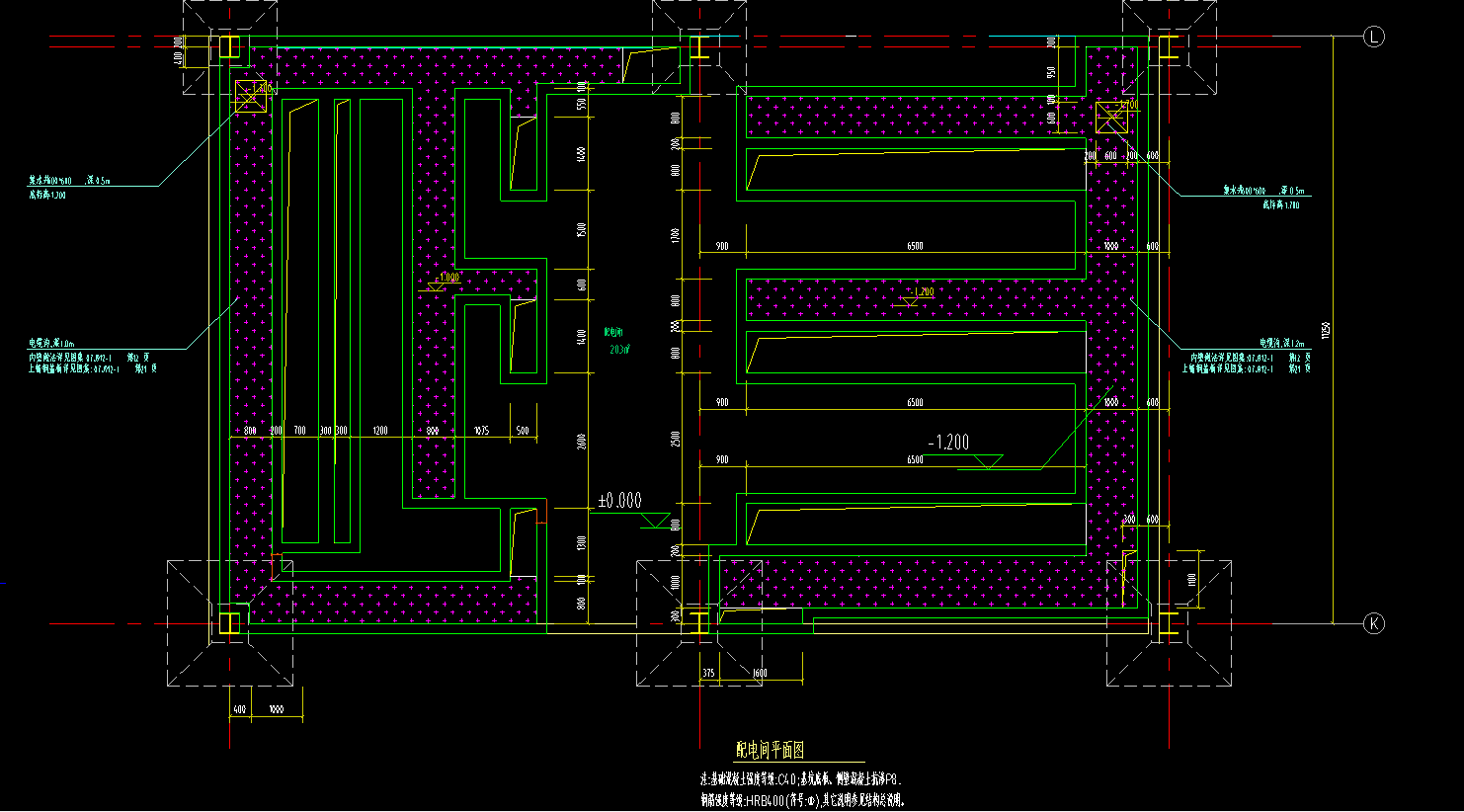Viewport: 1464px width, 812px height.
Task: Click the right cable trench annotation 电缆沟 深1.2m
Action: coord(1282,343)
